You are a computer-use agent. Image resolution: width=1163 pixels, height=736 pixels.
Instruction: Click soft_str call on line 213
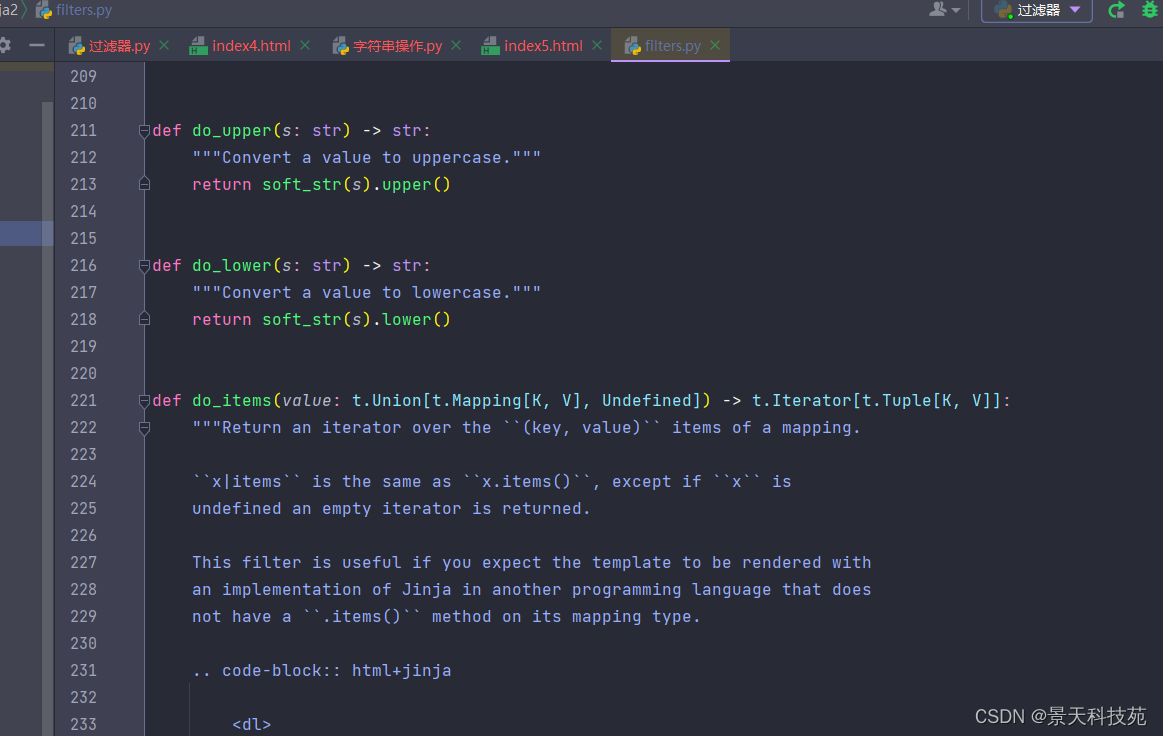pyautogui.click(x=302, y=185)
